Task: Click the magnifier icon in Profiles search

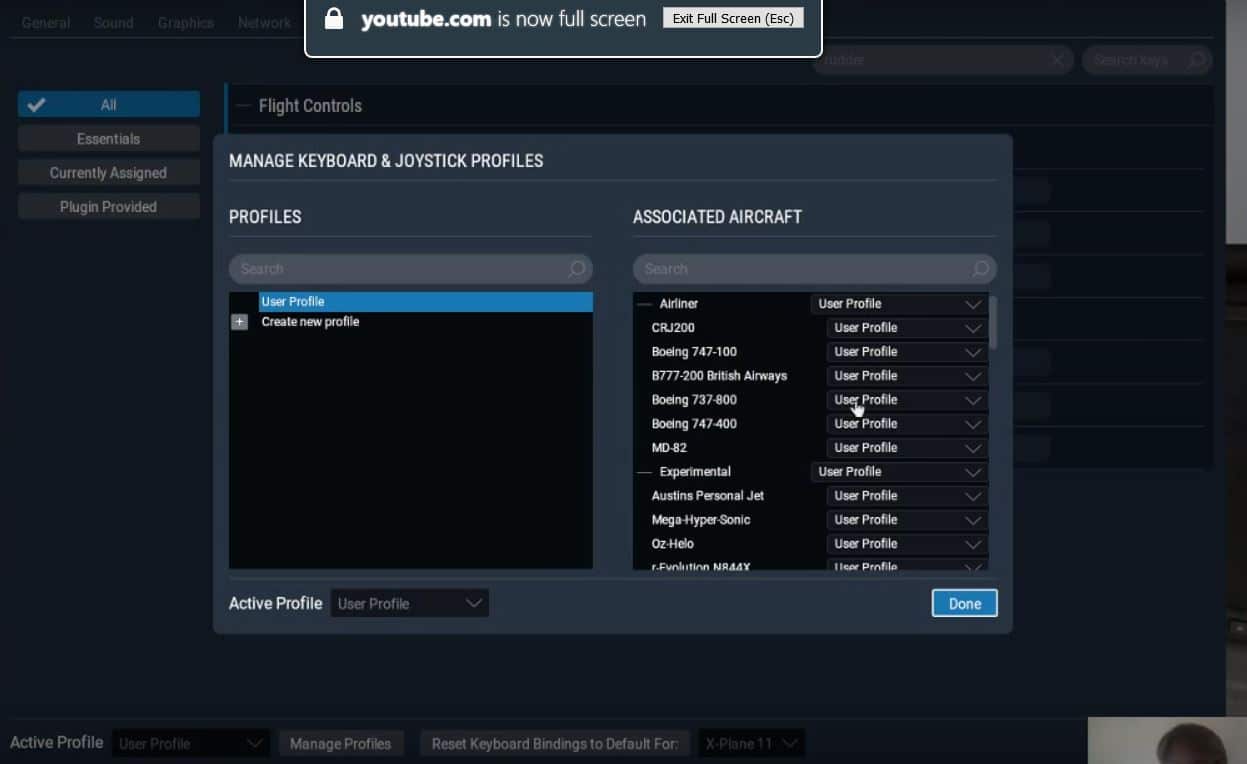Action: (x=577, y=269)
